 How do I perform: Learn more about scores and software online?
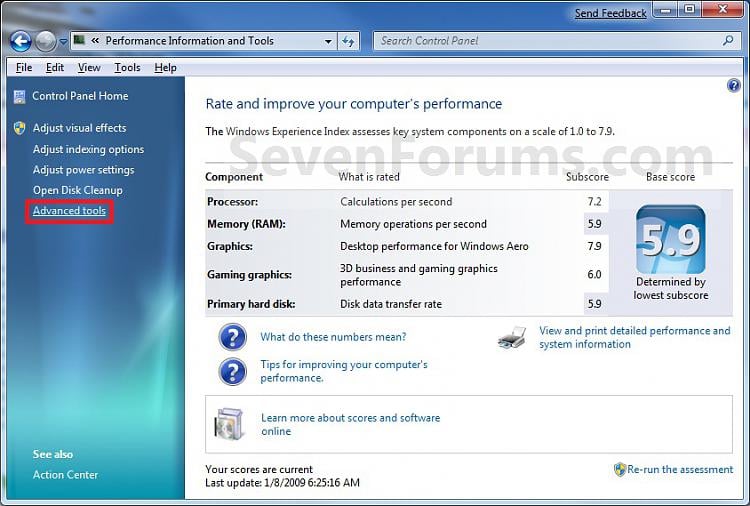350,424
